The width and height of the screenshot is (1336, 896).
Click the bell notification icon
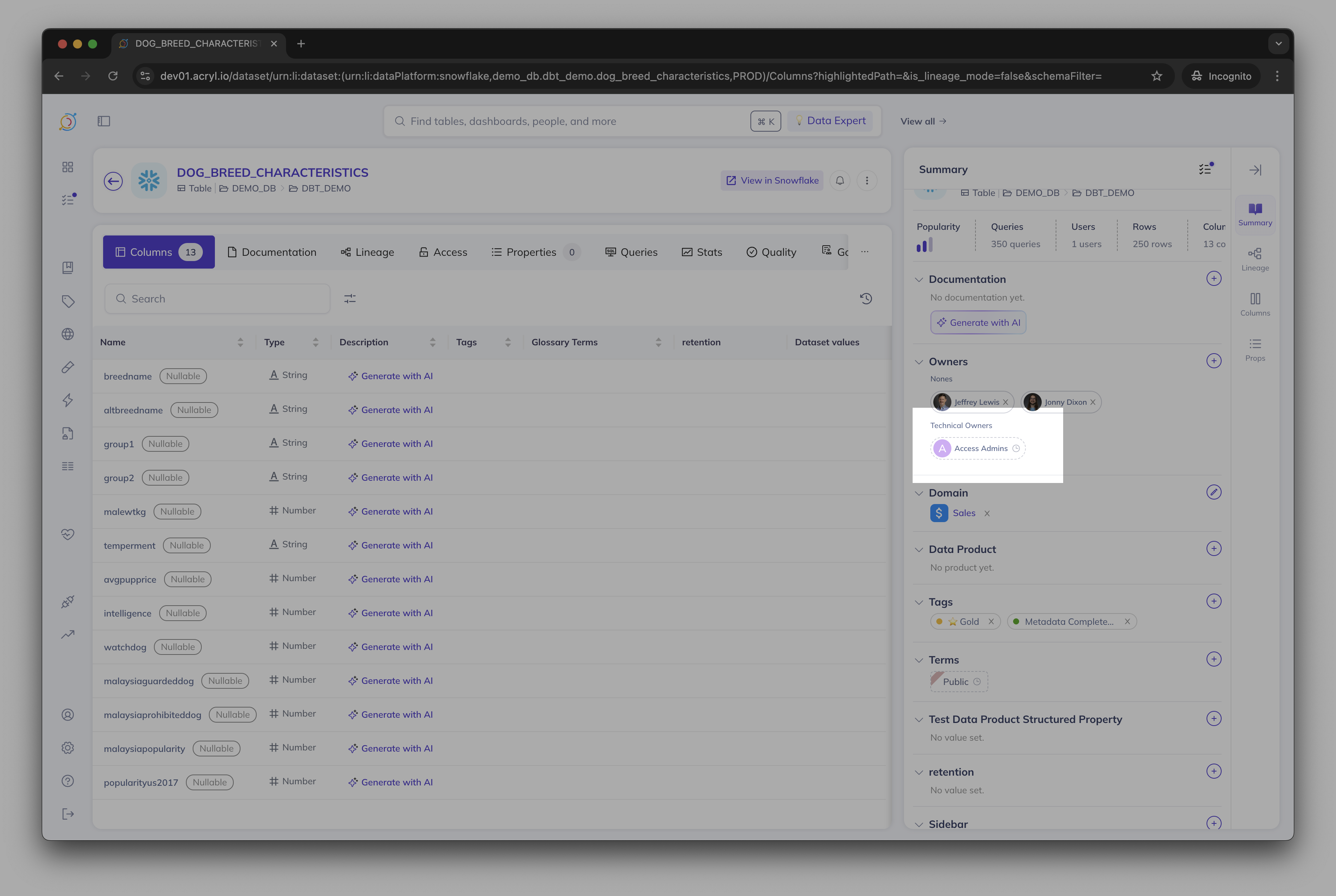(840, 181)
